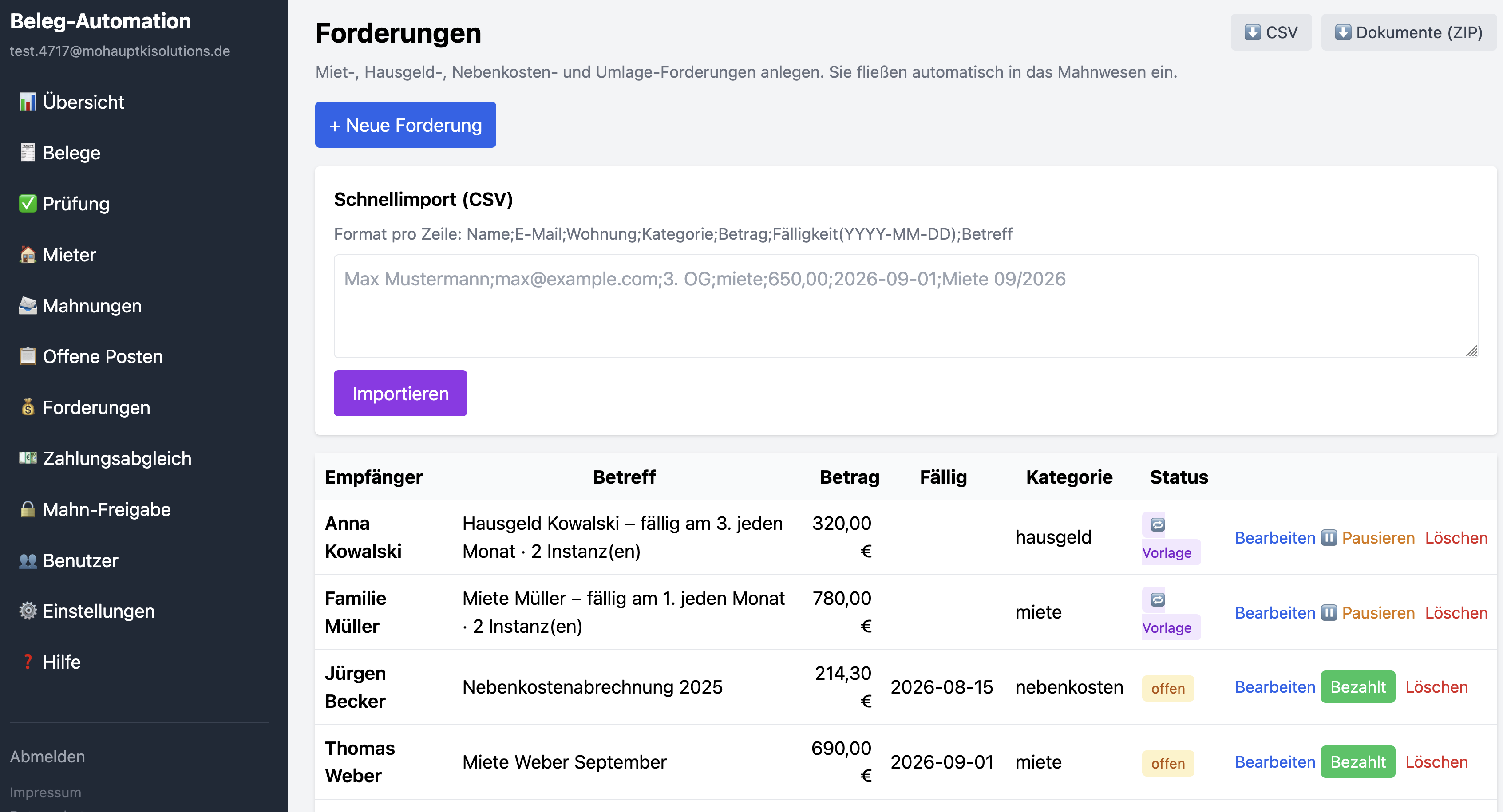Click the Betrag column header
This screenshot has height=812, width=1503.
pos(849,477)
